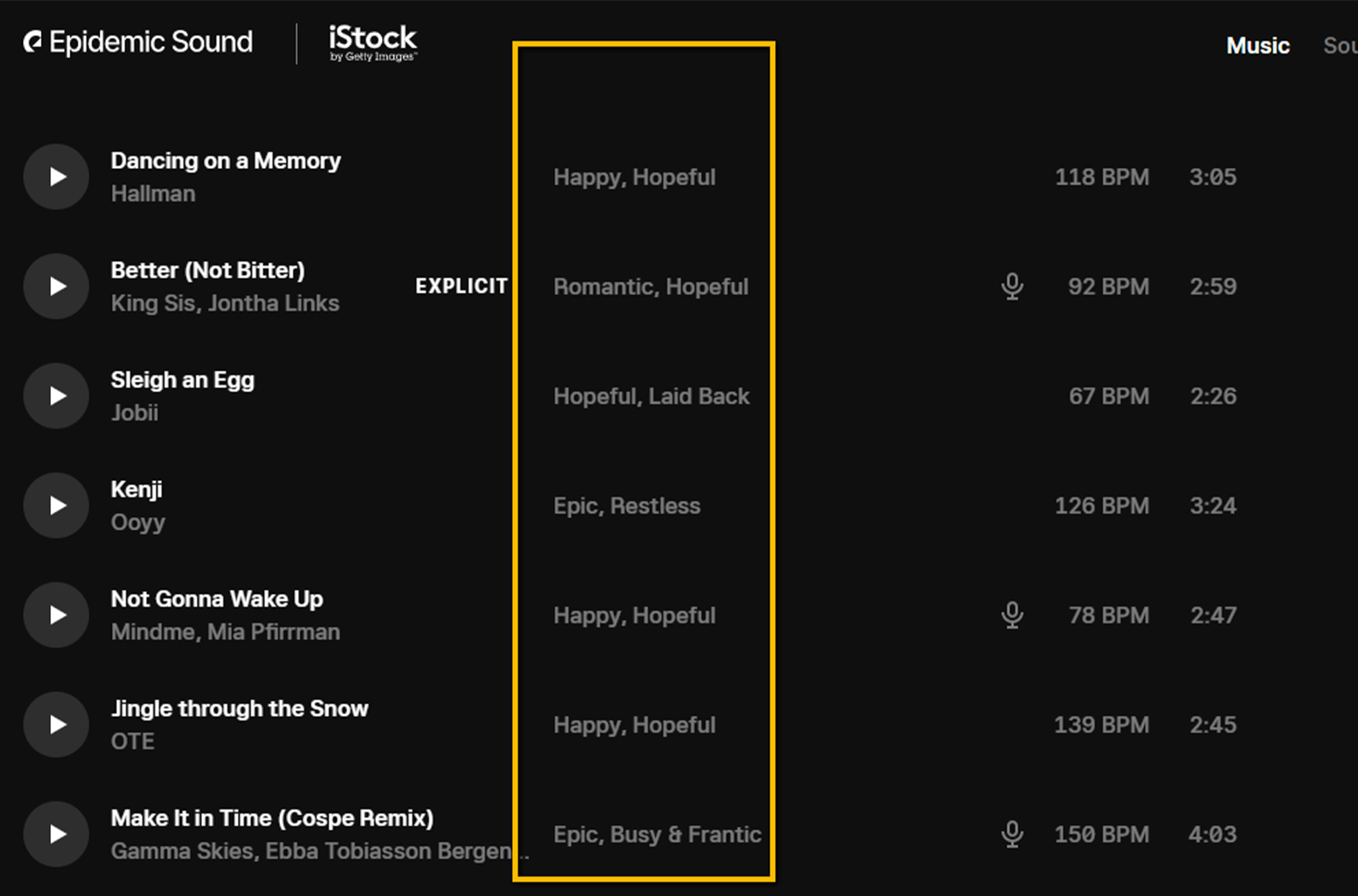Open the Sleigh an Egg track title
This screenshot has height=896, width=1358.
pyautogui.click(x=182, y=379)
